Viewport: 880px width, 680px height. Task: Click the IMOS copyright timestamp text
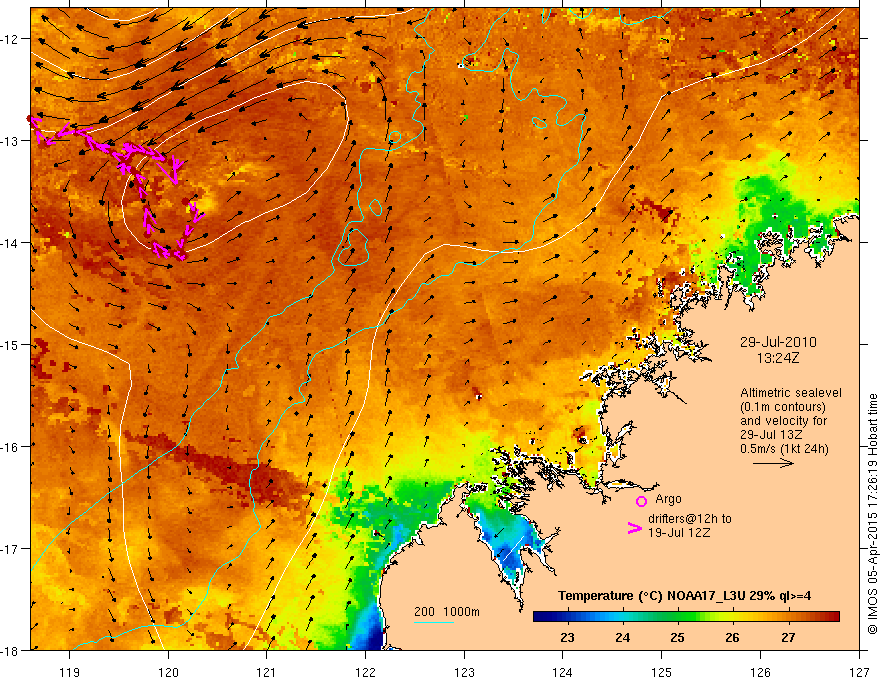[x=873, y=514]
